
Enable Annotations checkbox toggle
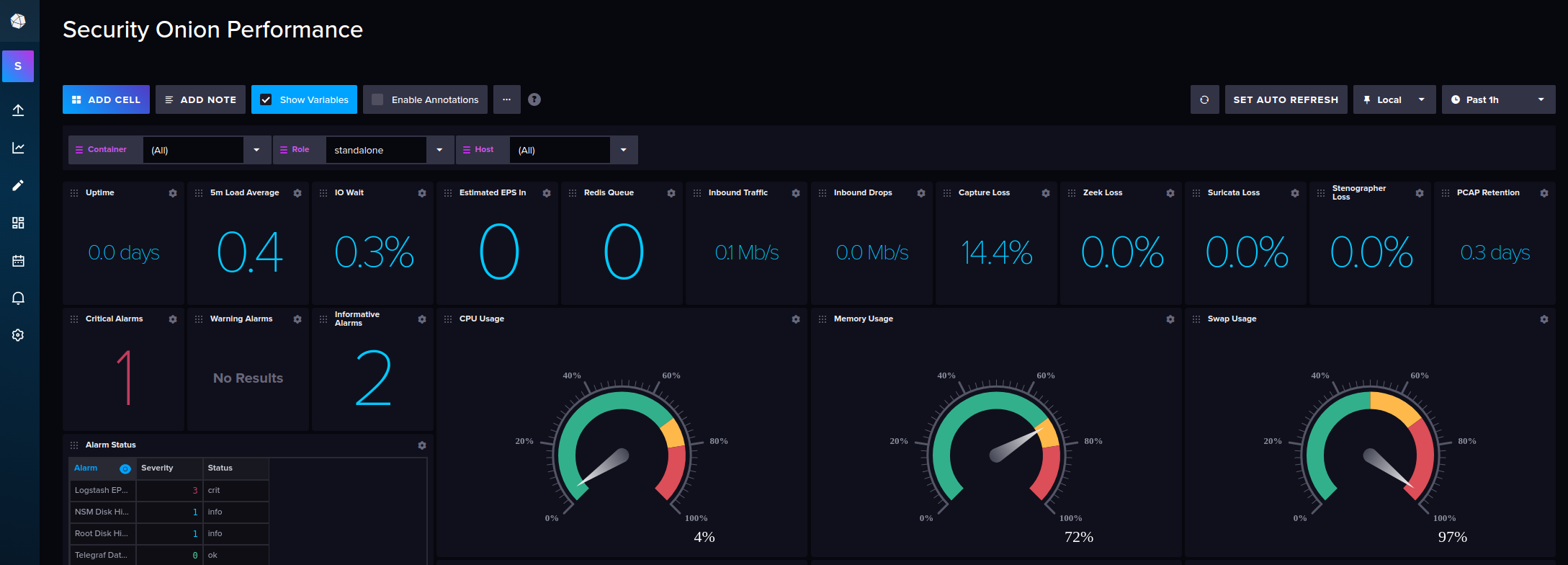pos(377,99)
